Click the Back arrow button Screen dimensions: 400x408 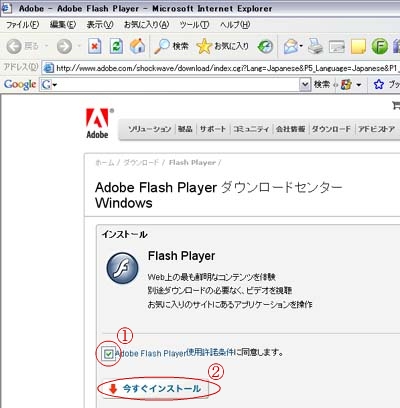[x=14, y=46]
